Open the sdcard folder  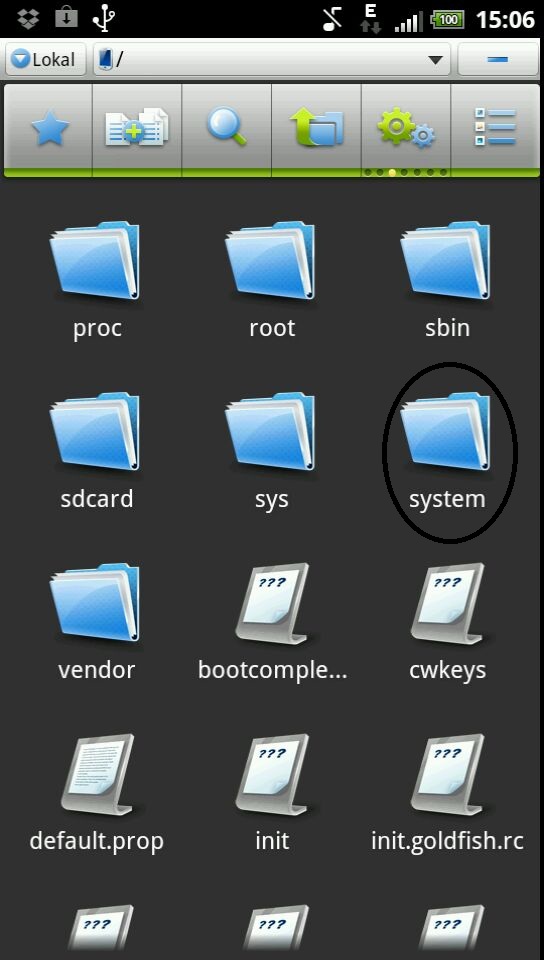[96, 454]
